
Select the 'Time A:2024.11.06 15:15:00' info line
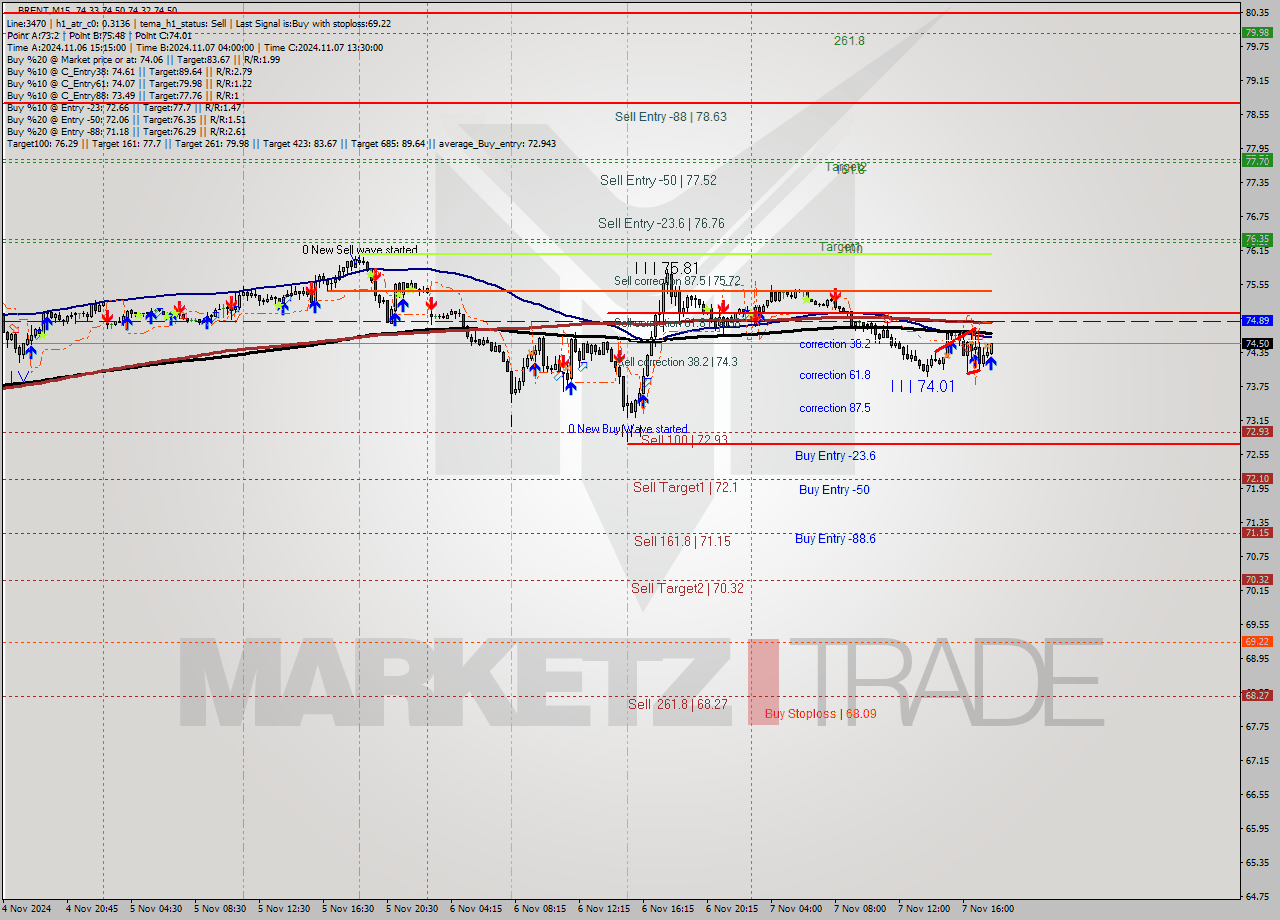194,47
